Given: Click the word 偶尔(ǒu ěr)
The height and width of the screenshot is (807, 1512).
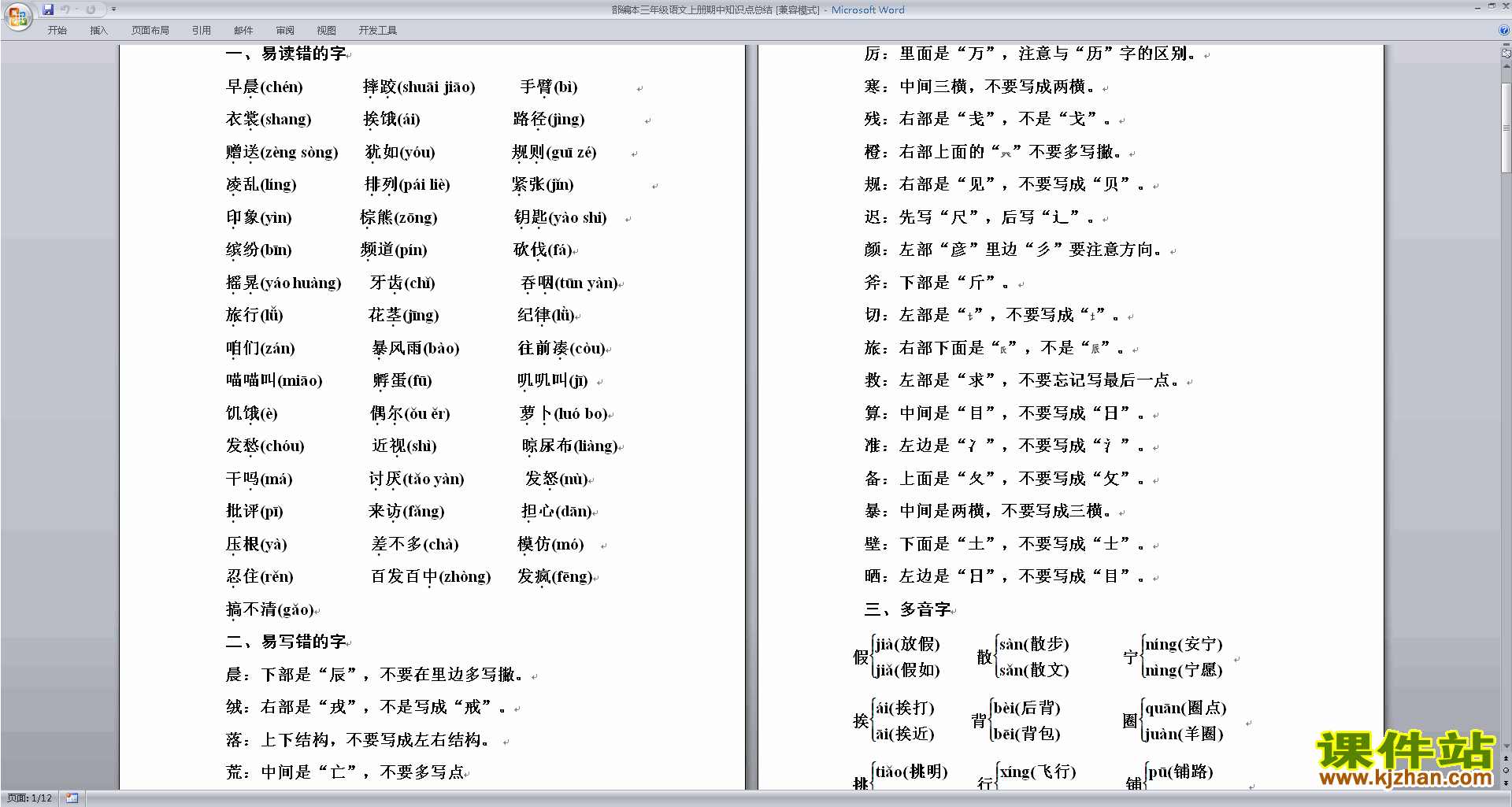Looking at the screenshot, I should click(x=410, y=413).
